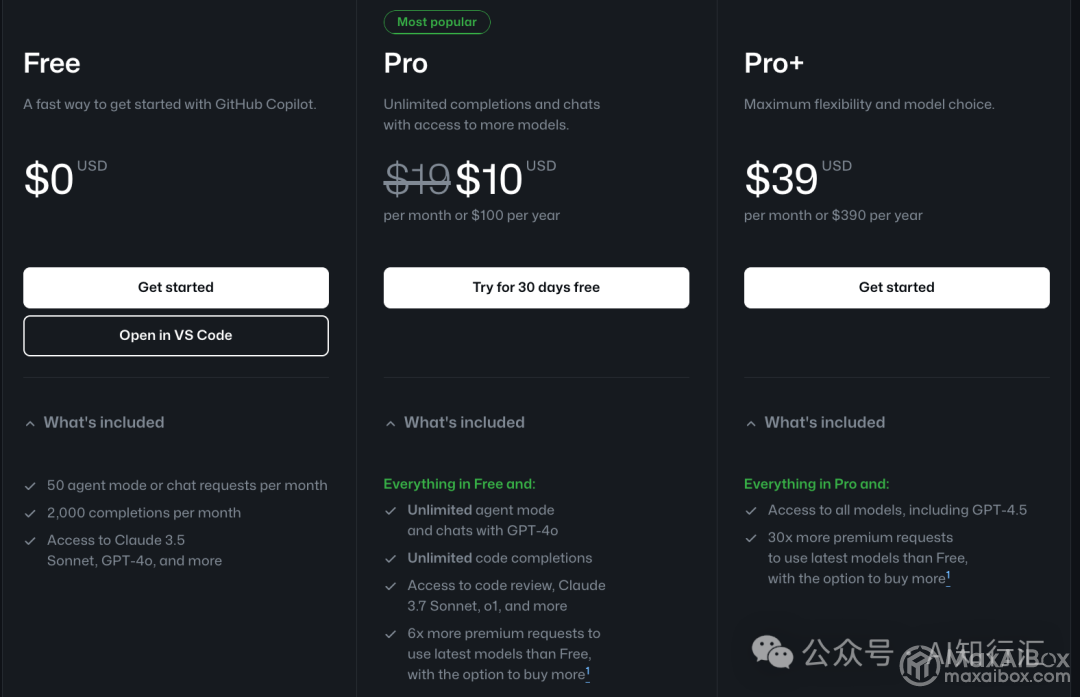Open footnote 1 link in Pro+ plan features

(948, 576)
